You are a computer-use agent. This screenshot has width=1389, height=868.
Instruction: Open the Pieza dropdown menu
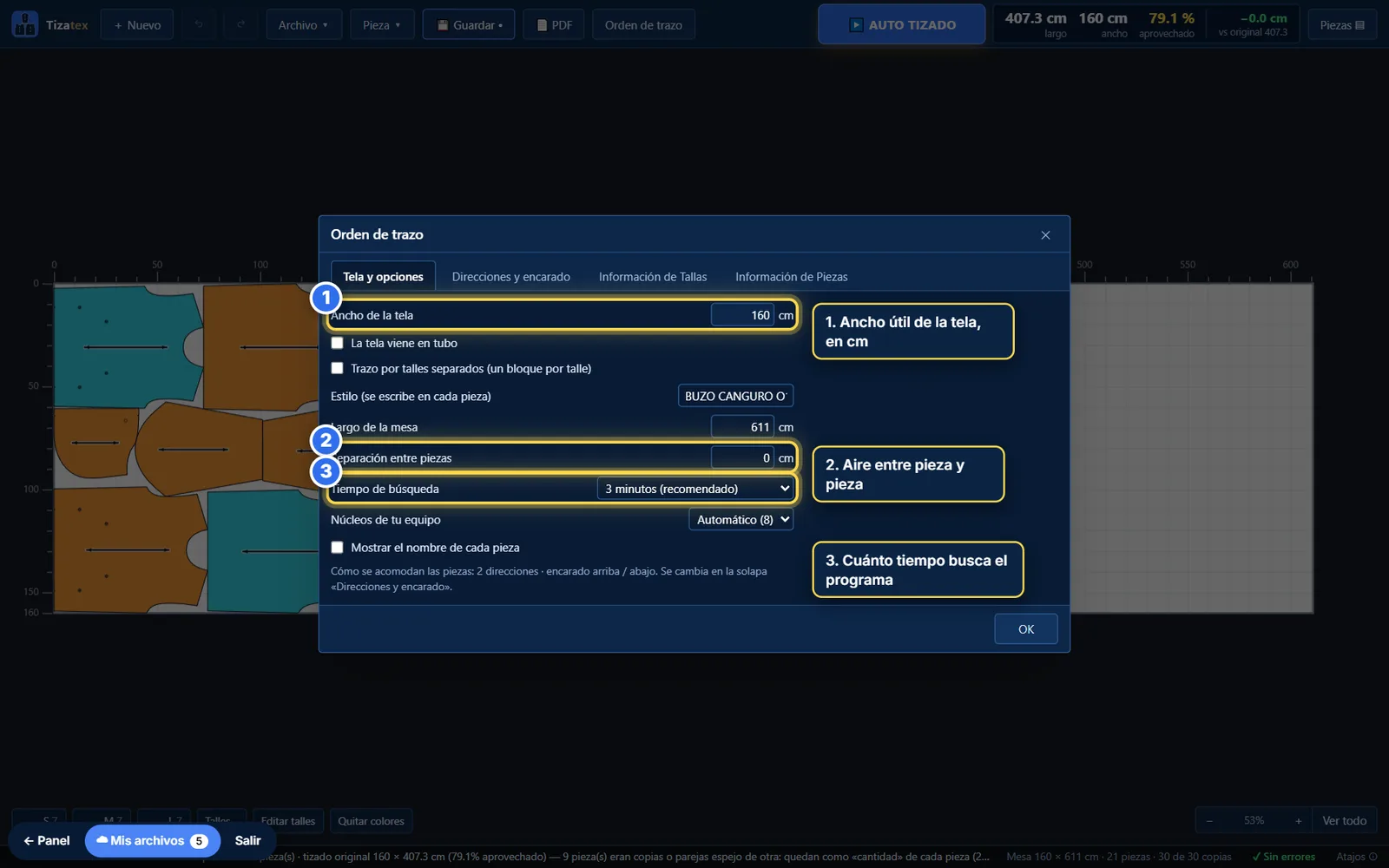tap(382, 25)
